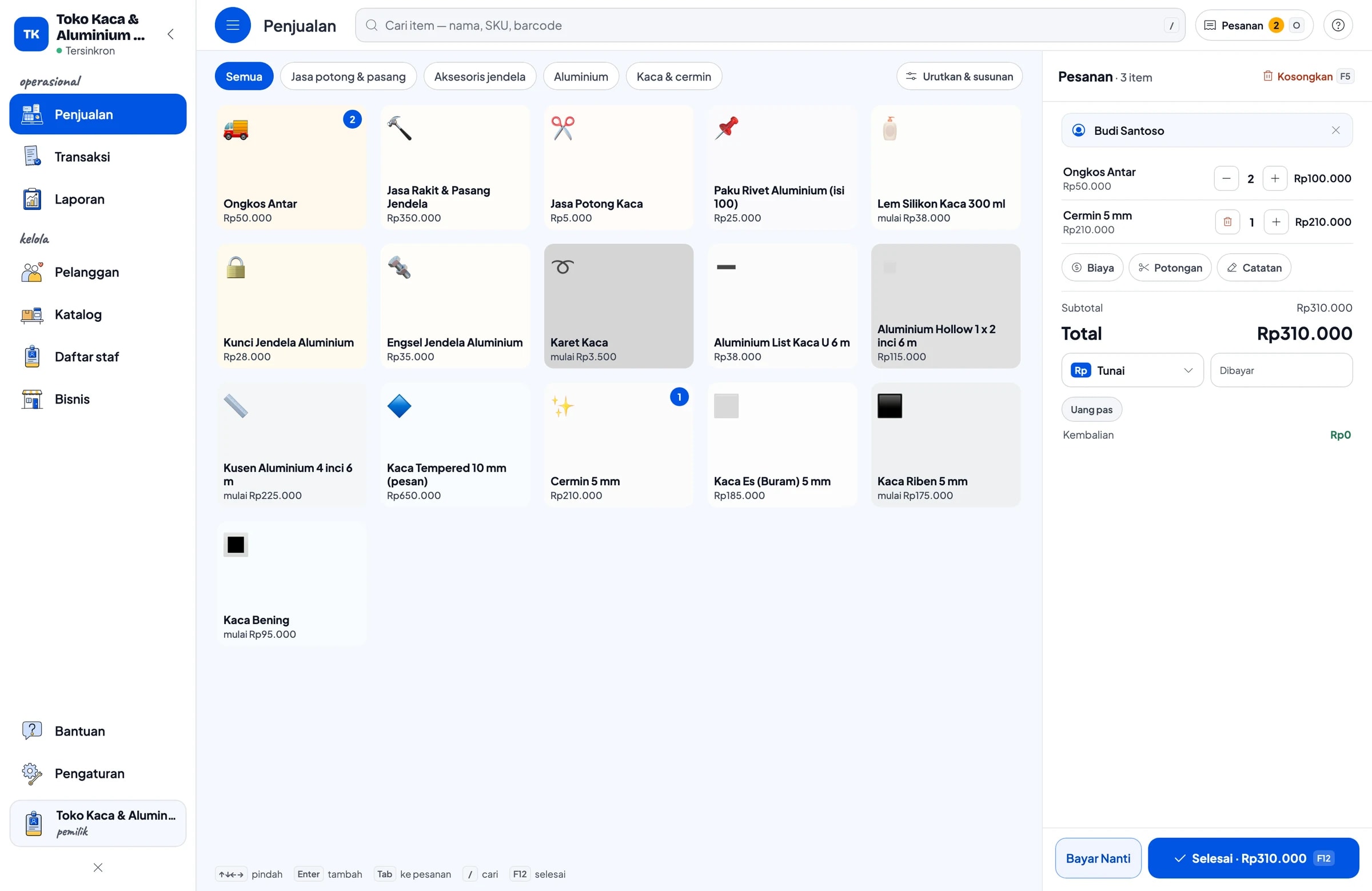Open Pengaturan settings
The height and width of the screenshot is (891, 1372).
coord(98,773)
